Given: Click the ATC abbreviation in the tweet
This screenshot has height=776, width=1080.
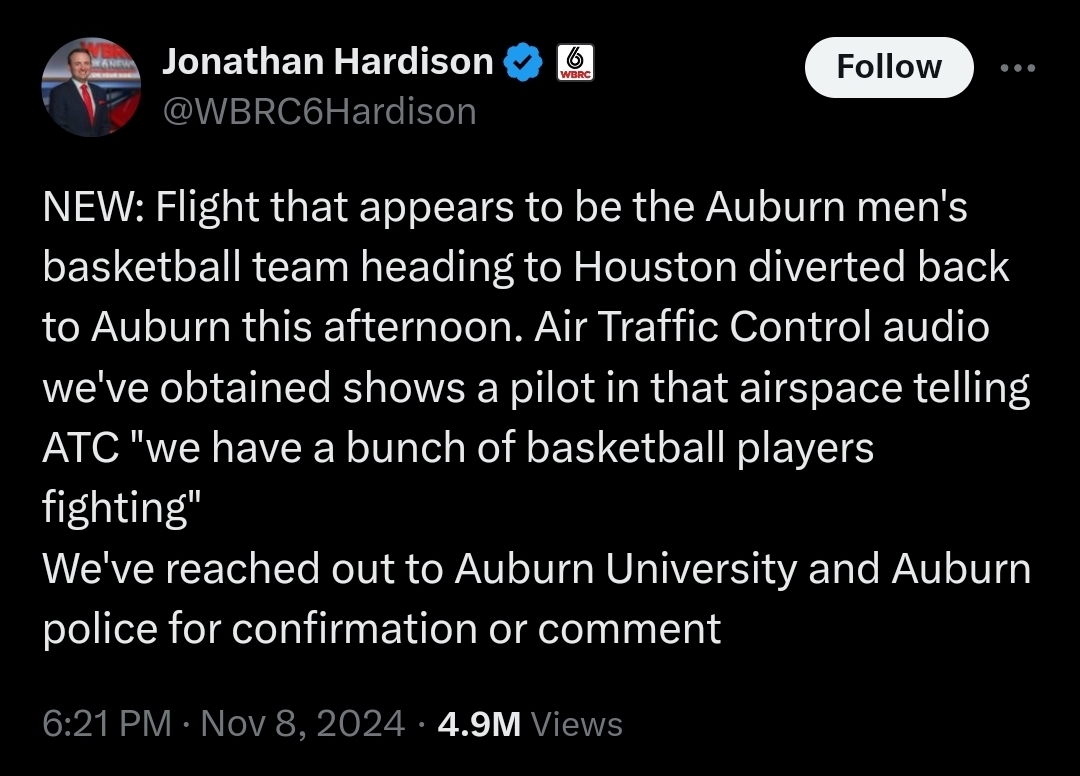Looking at the screenshot, I should pos(84,448).
